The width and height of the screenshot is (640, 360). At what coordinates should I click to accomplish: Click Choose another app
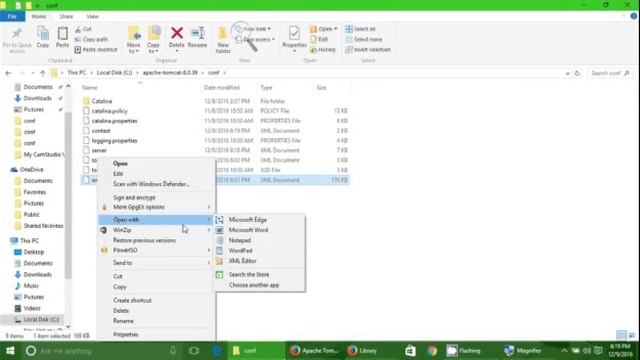pos(260,285)
